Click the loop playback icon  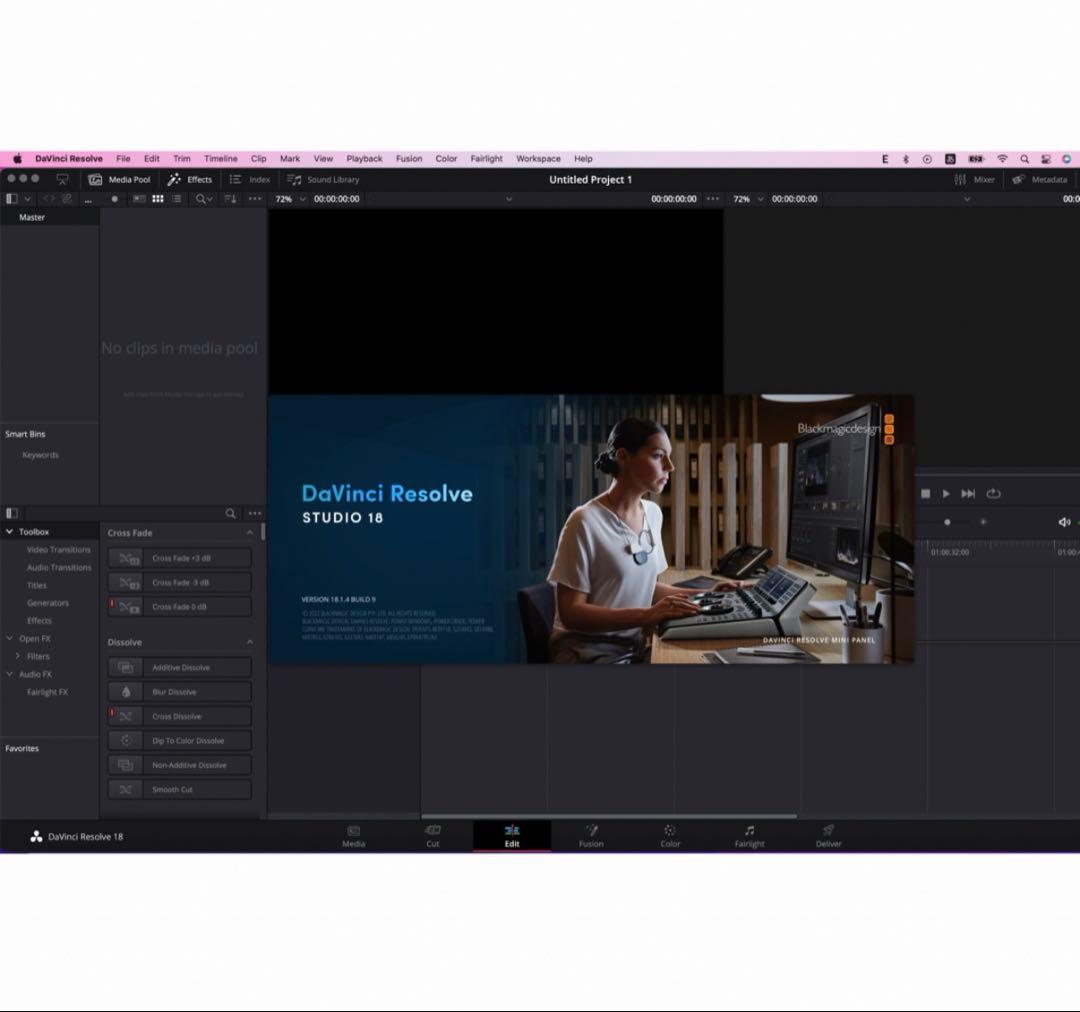tap(993, 494)
